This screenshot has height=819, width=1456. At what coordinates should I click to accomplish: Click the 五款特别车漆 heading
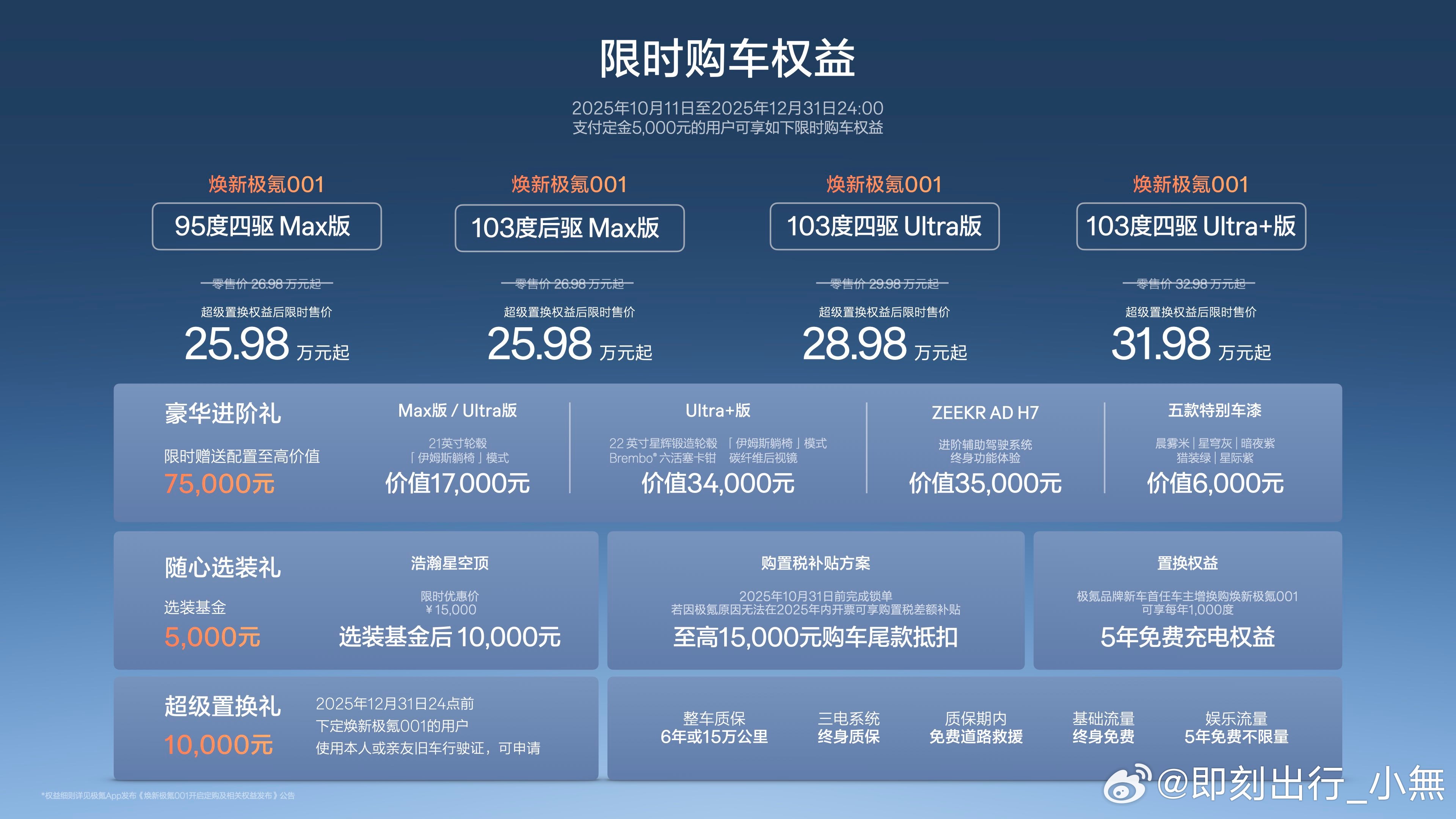[x=1214, y=410]
